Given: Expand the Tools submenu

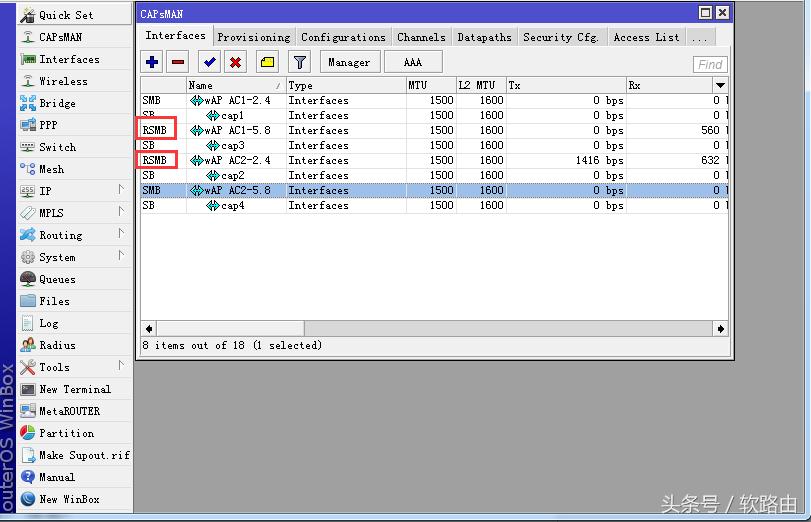Looking at the screenshot, I should pyautogui.click(x=121, y=365).
